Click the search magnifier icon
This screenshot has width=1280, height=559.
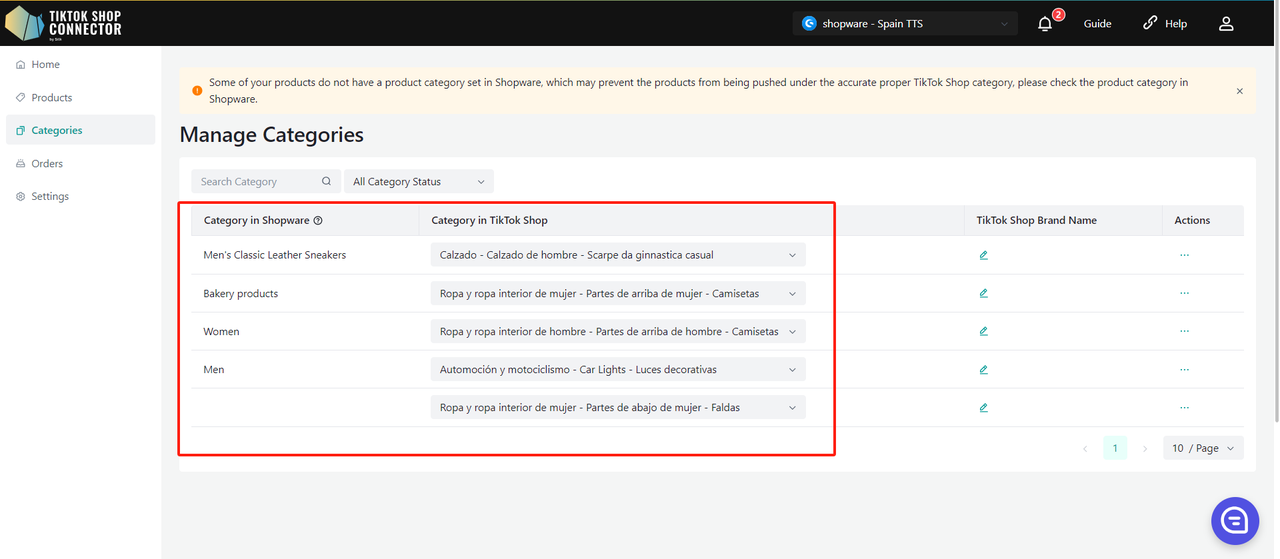point(326,182)
